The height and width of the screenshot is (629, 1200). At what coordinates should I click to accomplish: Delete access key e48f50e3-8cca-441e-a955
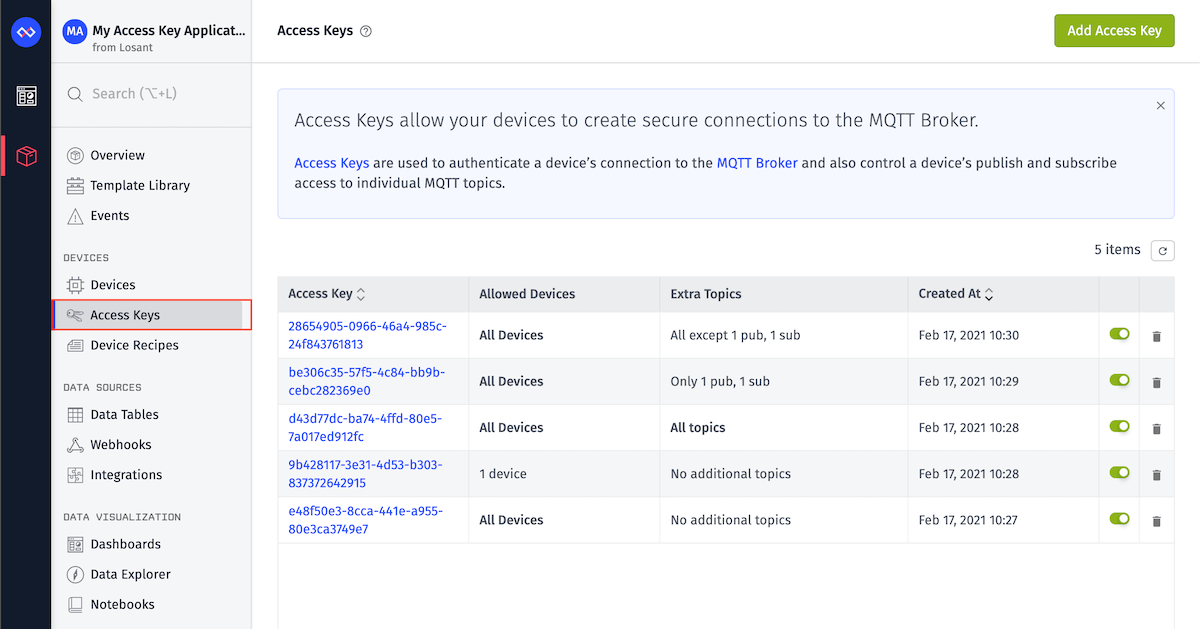(1157, 521)
